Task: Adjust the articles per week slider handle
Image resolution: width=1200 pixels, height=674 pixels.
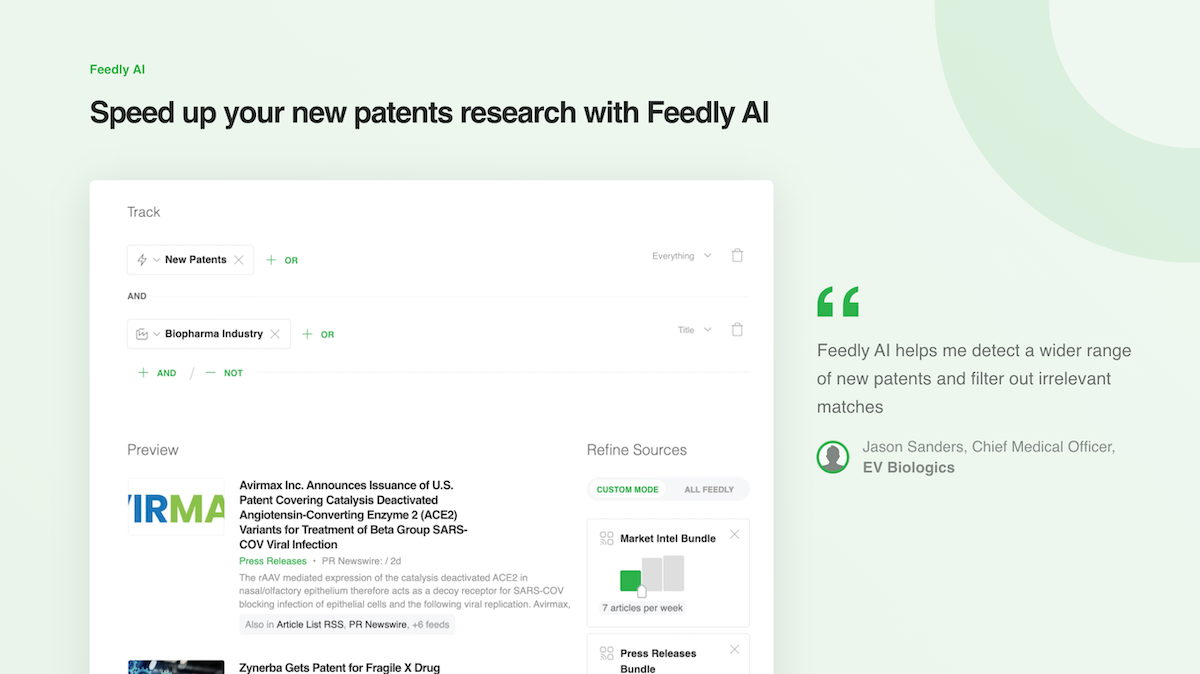Action: (x=642, y=592)
